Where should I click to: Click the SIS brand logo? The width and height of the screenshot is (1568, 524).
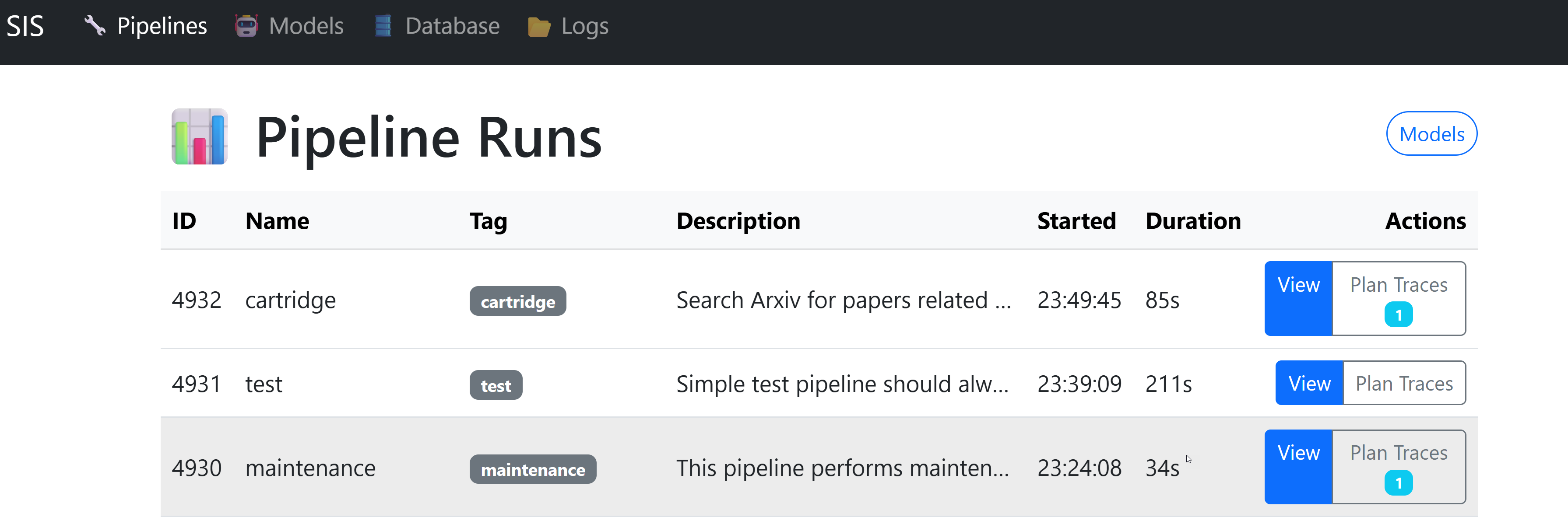tap(25, 26)
